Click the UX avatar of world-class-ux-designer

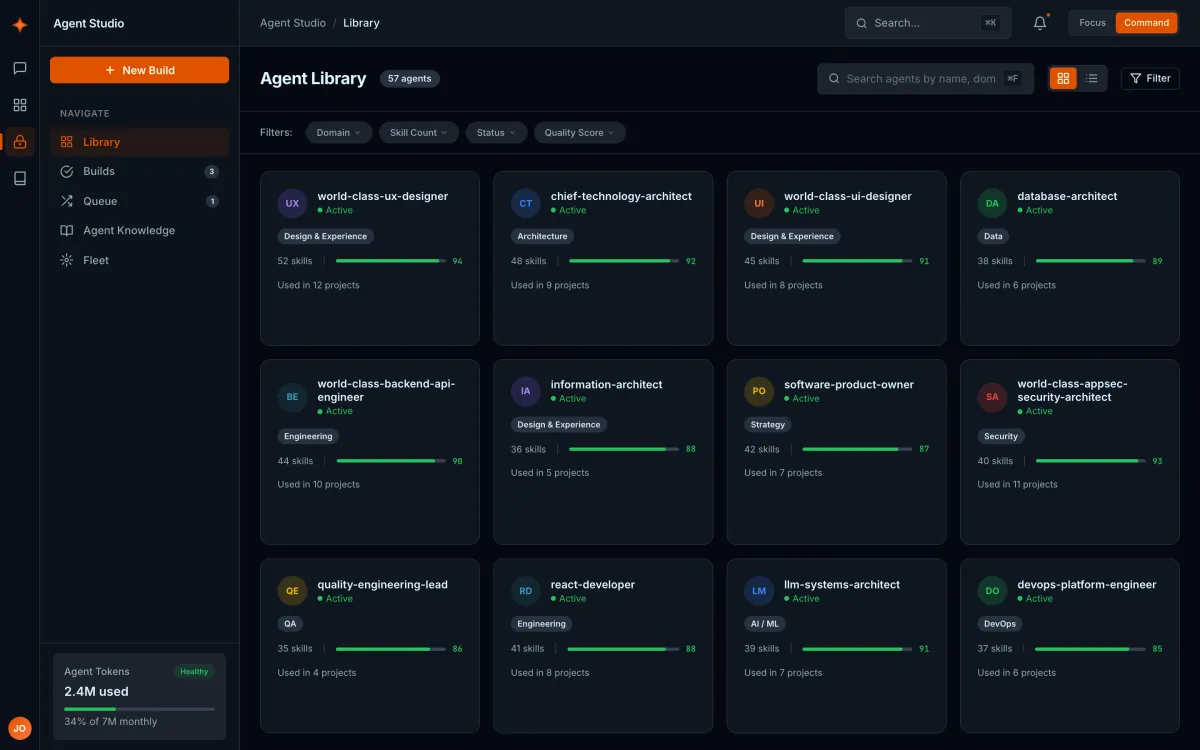click(x=292, y=203)
